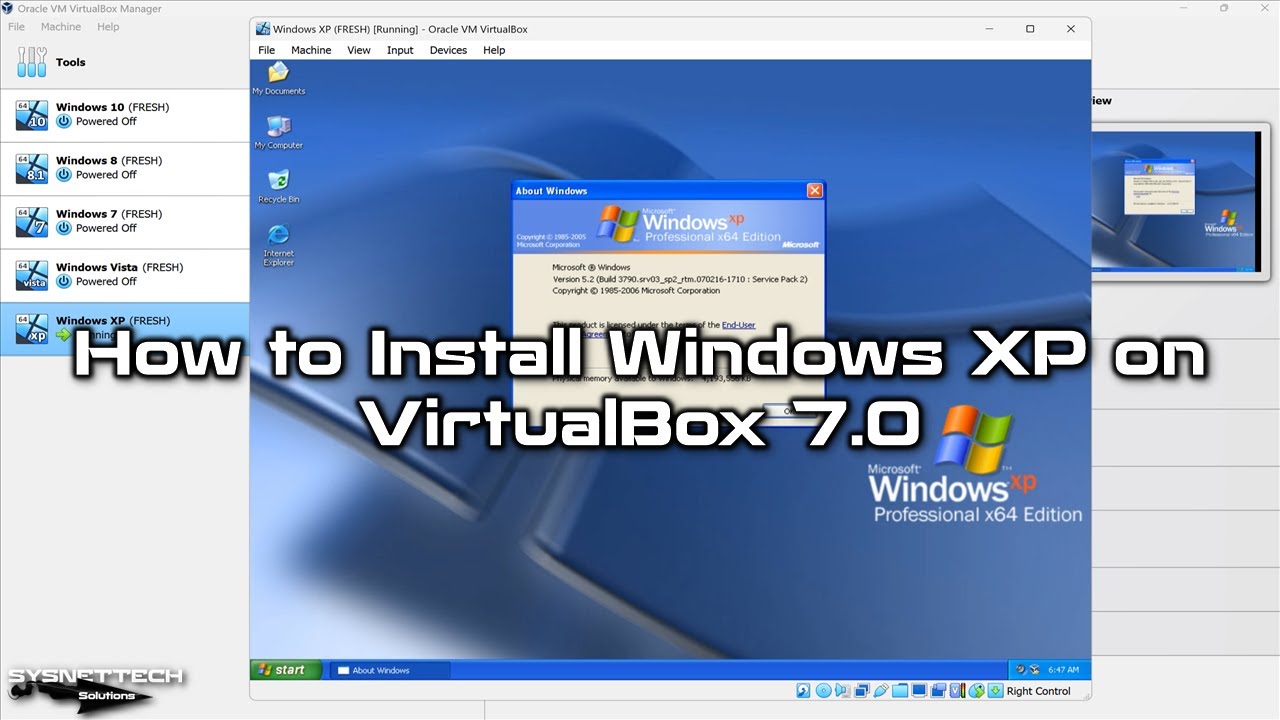Click the Windows 10 VM OS icon
The width and height of the screenshot is (1280, 720).
[32, 115]
